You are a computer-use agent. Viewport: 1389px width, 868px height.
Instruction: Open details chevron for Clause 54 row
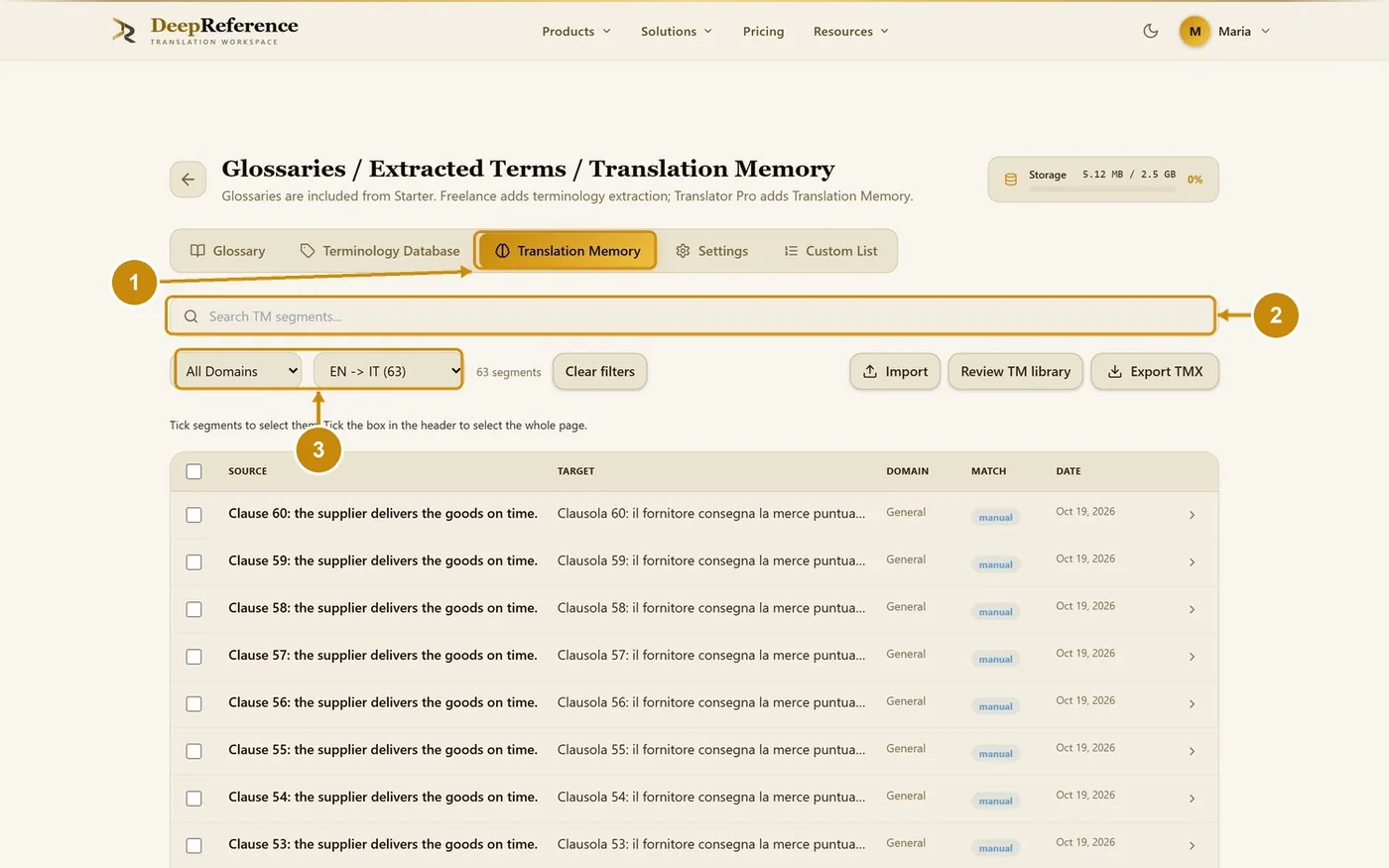pos(1192,799)
